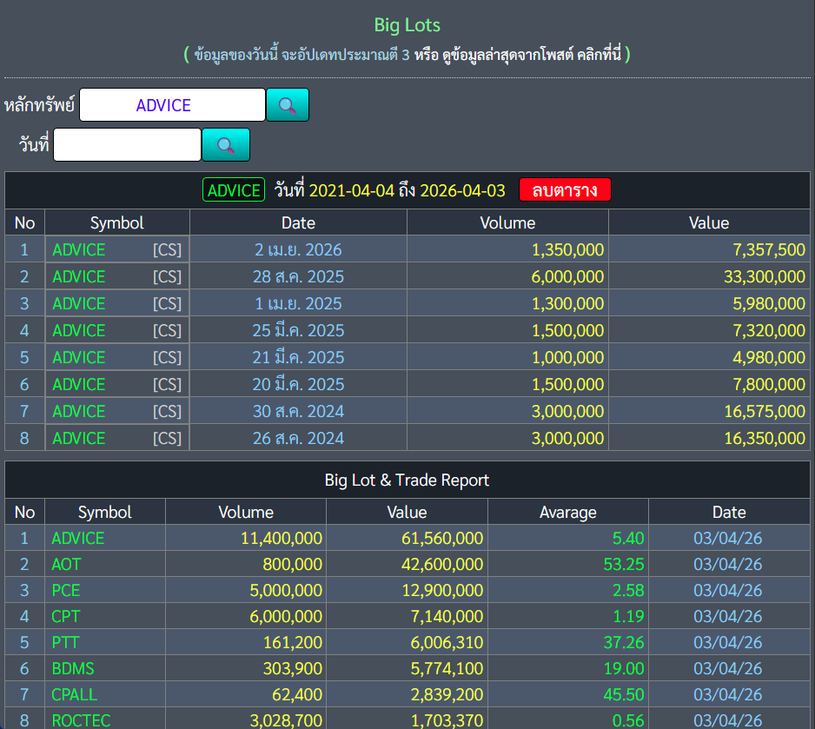Select ROCTEC in the trade report
Screen dimensions: 815x729
[80, 720]
